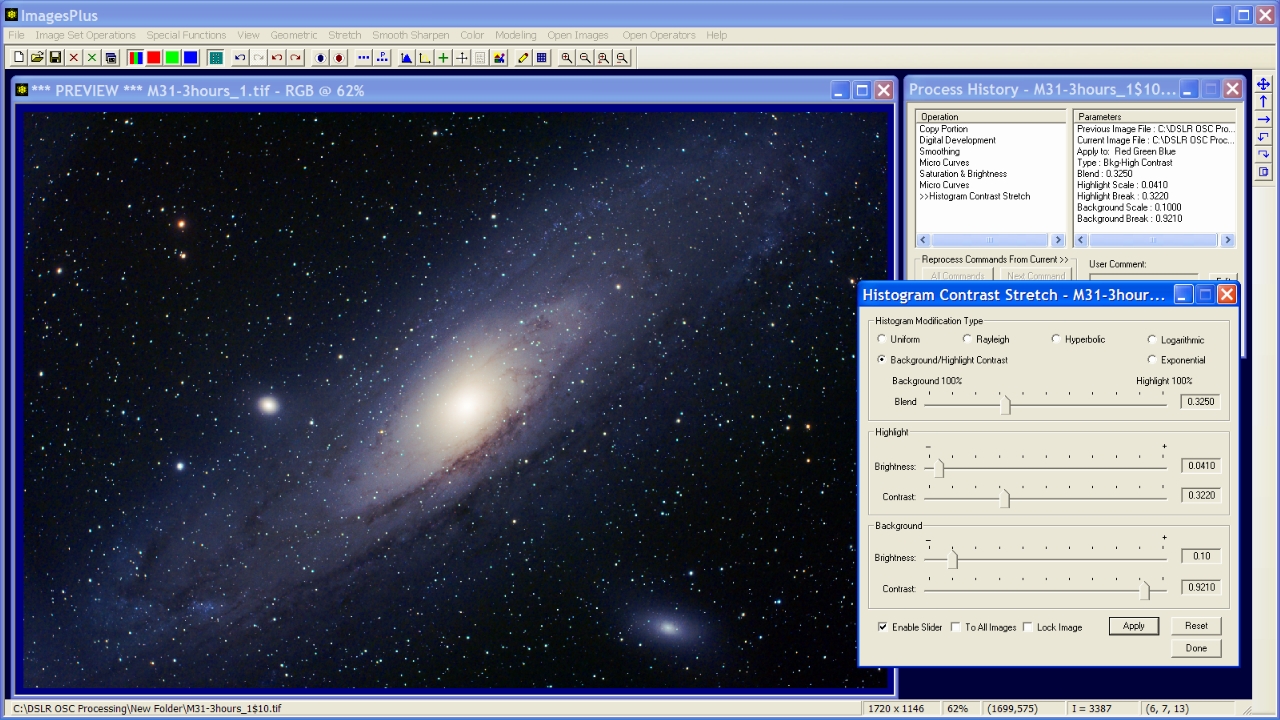Click the black crosshair toolbar icon
1280x720 pixels.
(x=461, y=58)
